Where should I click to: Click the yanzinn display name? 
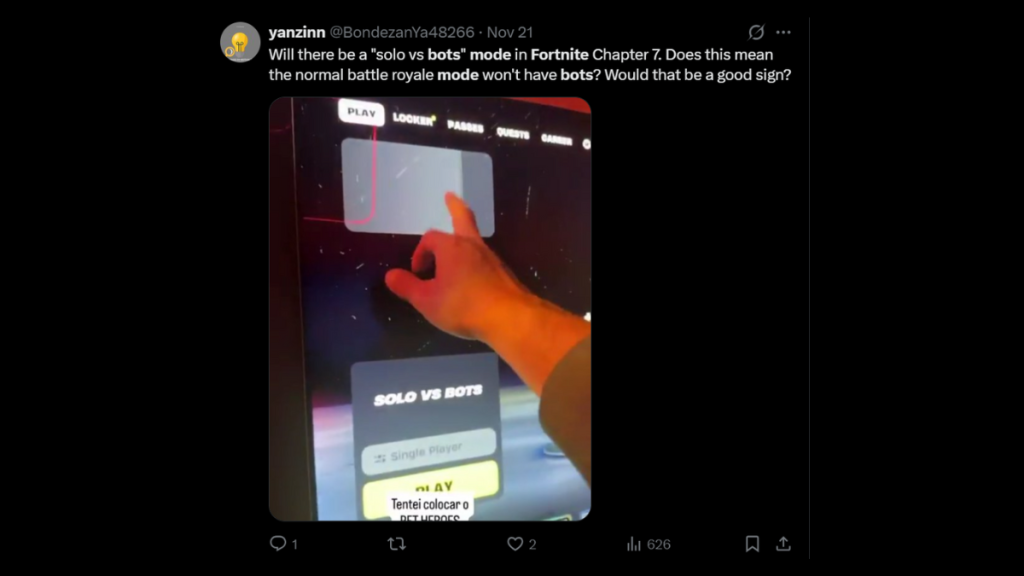click(296, 32)
